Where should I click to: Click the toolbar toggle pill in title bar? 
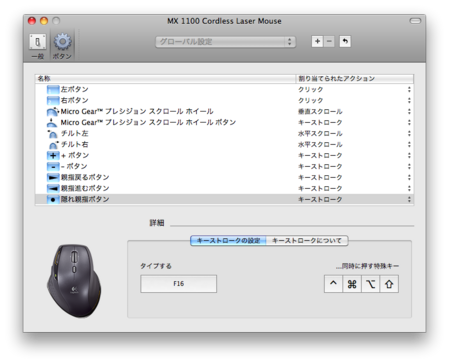(x=415, y=21)
